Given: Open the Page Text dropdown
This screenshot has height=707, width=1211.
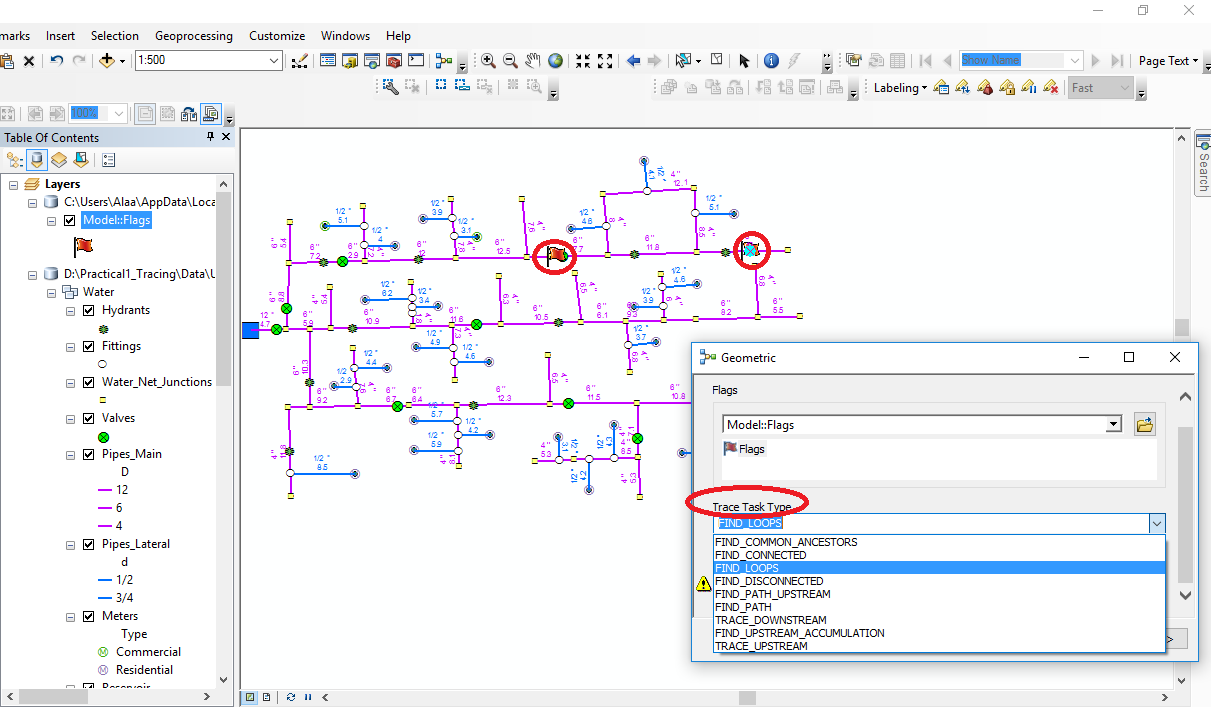Looking at the screenshot, I should click(1169, 60).
